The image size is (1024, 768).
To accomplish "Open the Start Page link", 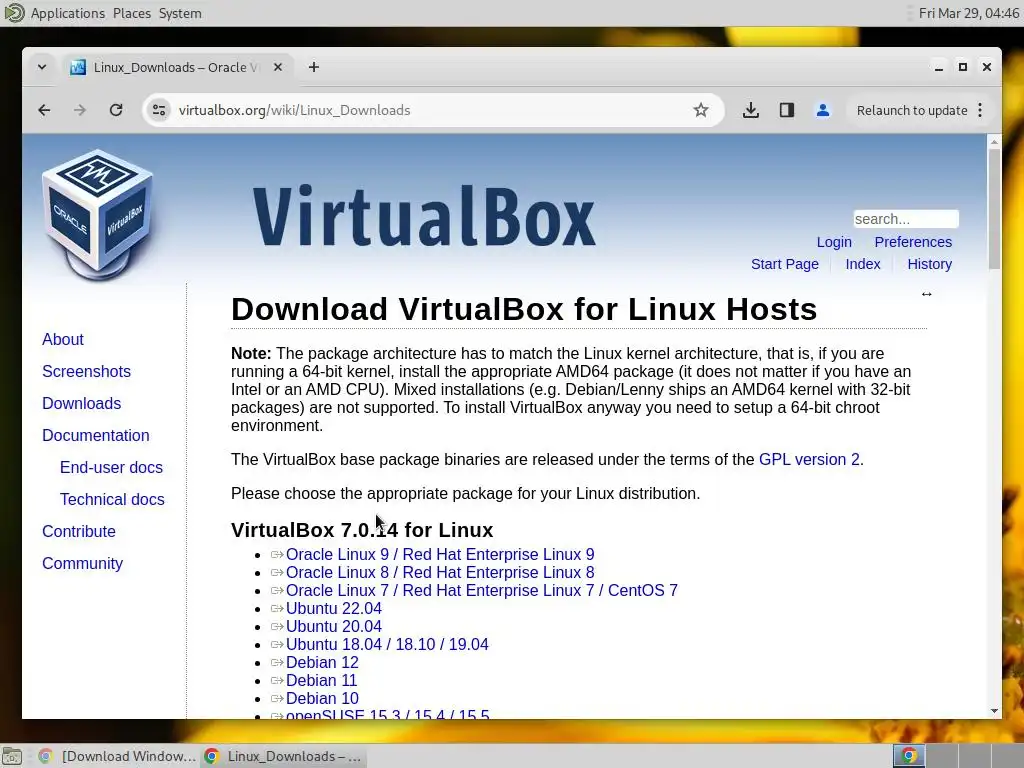I will click(784, 264).
